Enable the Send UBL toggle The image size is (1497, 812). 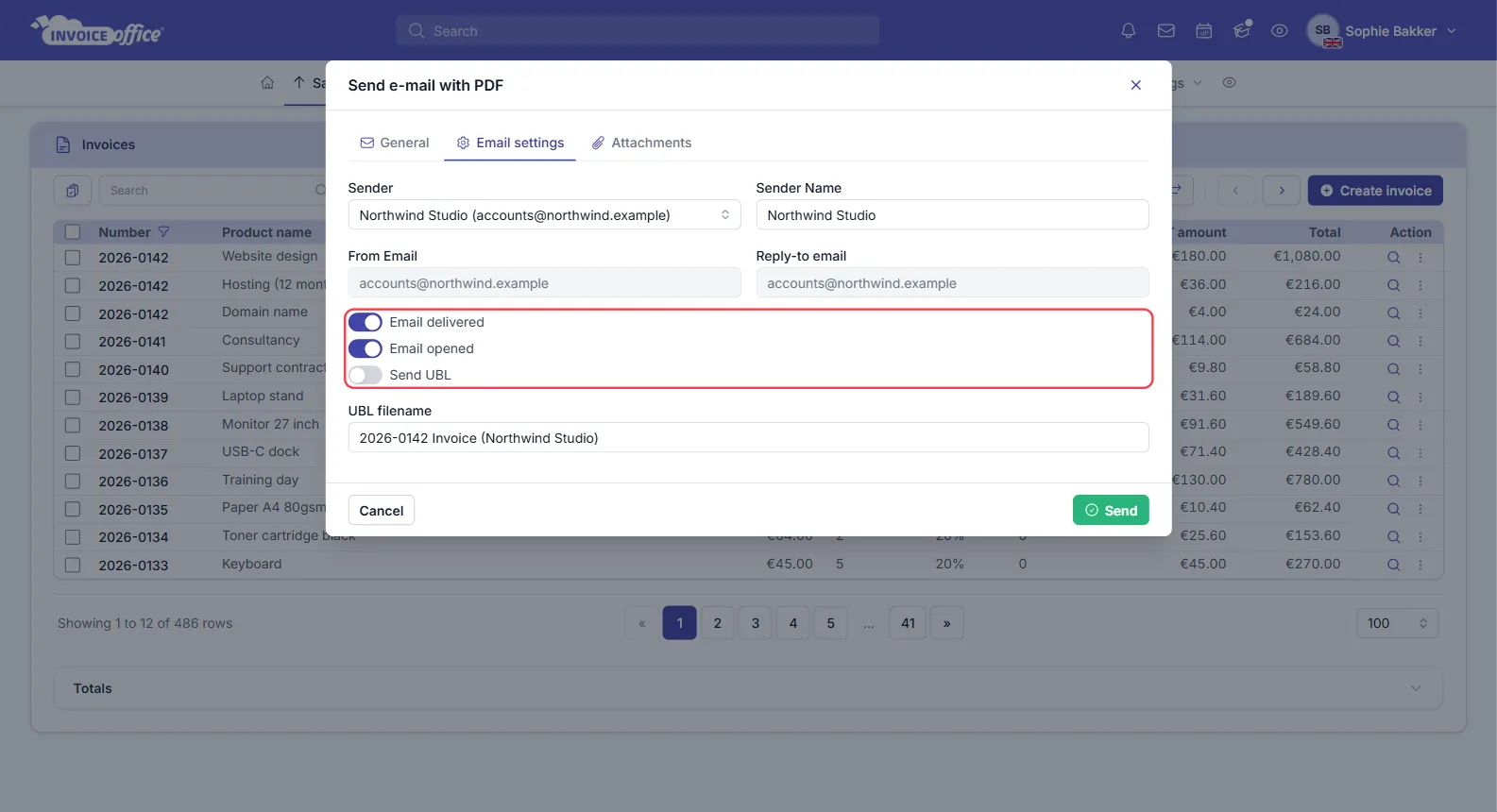pyautogui.click(x=366, y=375)
